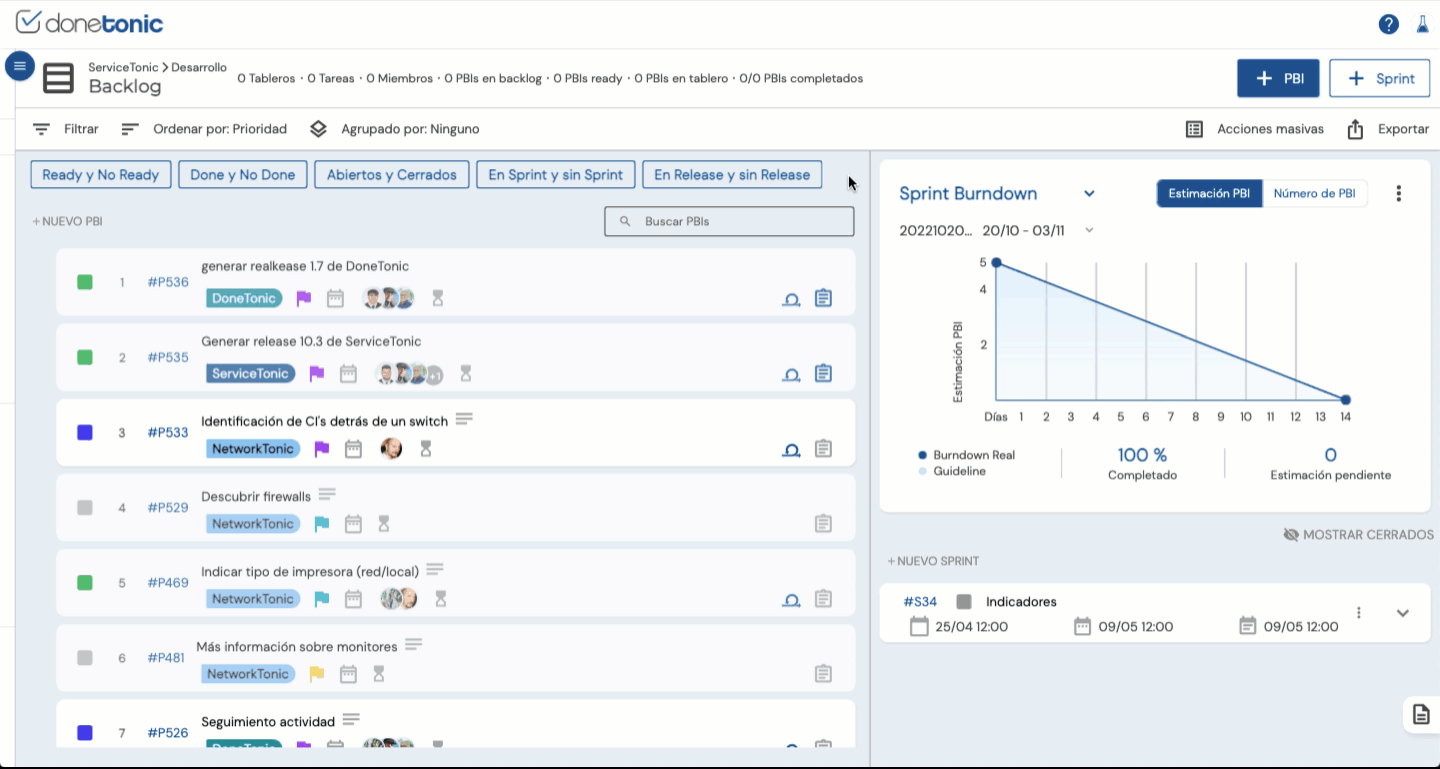This screenshot has width=1440, height=769.
Task: Click +NUEVO SPRINT link
Action: tap(933, 561)
